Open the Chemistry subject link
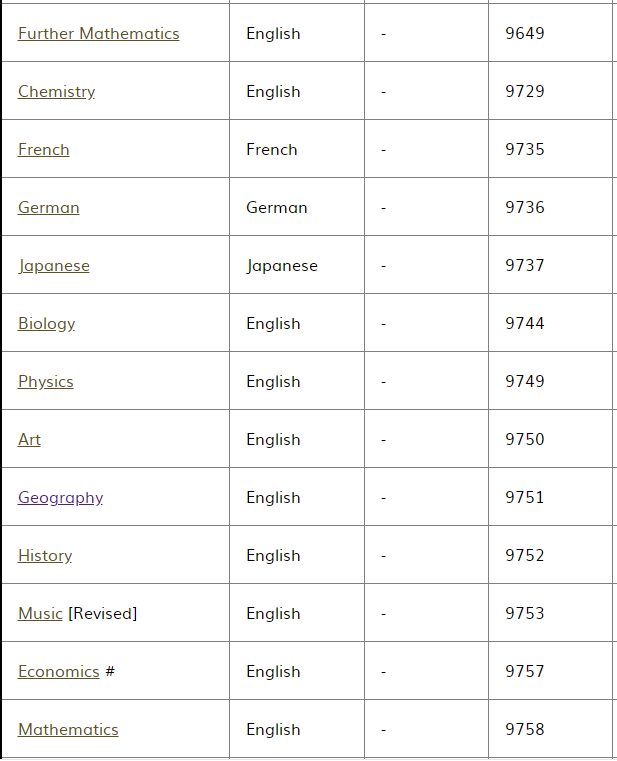This screenshot has width=617, height=761. (x=56, y=92)
